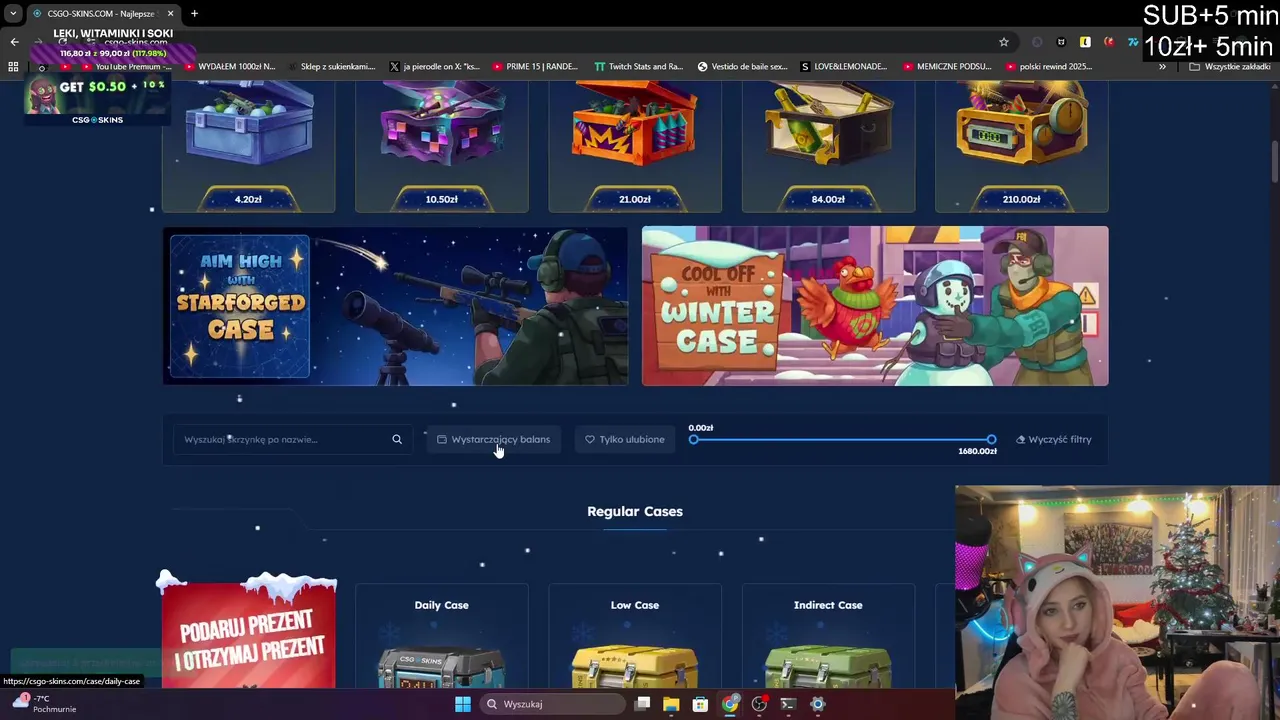Open the Sklep z sukienkami bookmark
Viewport: 1280px width, 720px height.
pos(331,66)
